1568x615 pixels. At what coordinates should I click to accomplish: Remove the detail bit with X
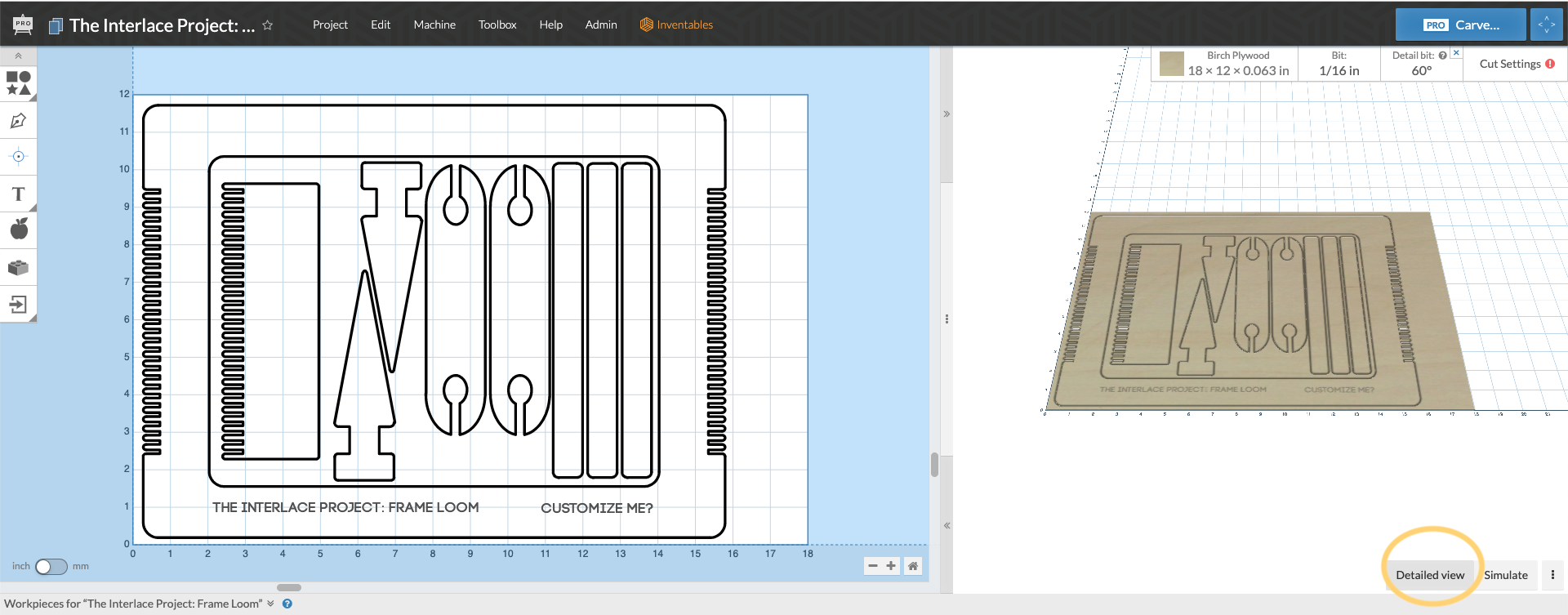(x=1456, y=53)
